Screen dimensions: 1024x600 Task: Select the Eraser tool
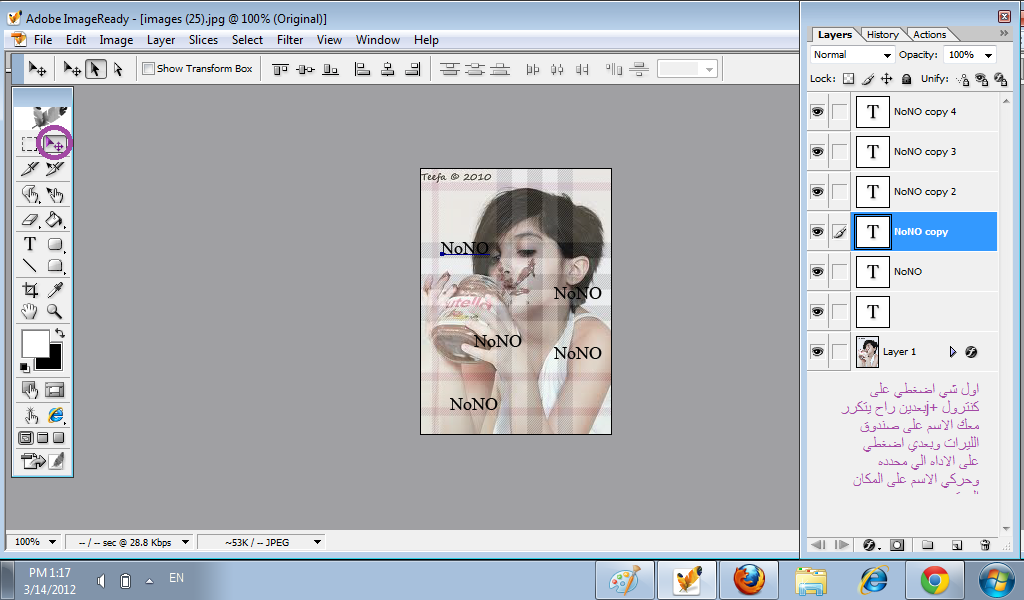30,219
